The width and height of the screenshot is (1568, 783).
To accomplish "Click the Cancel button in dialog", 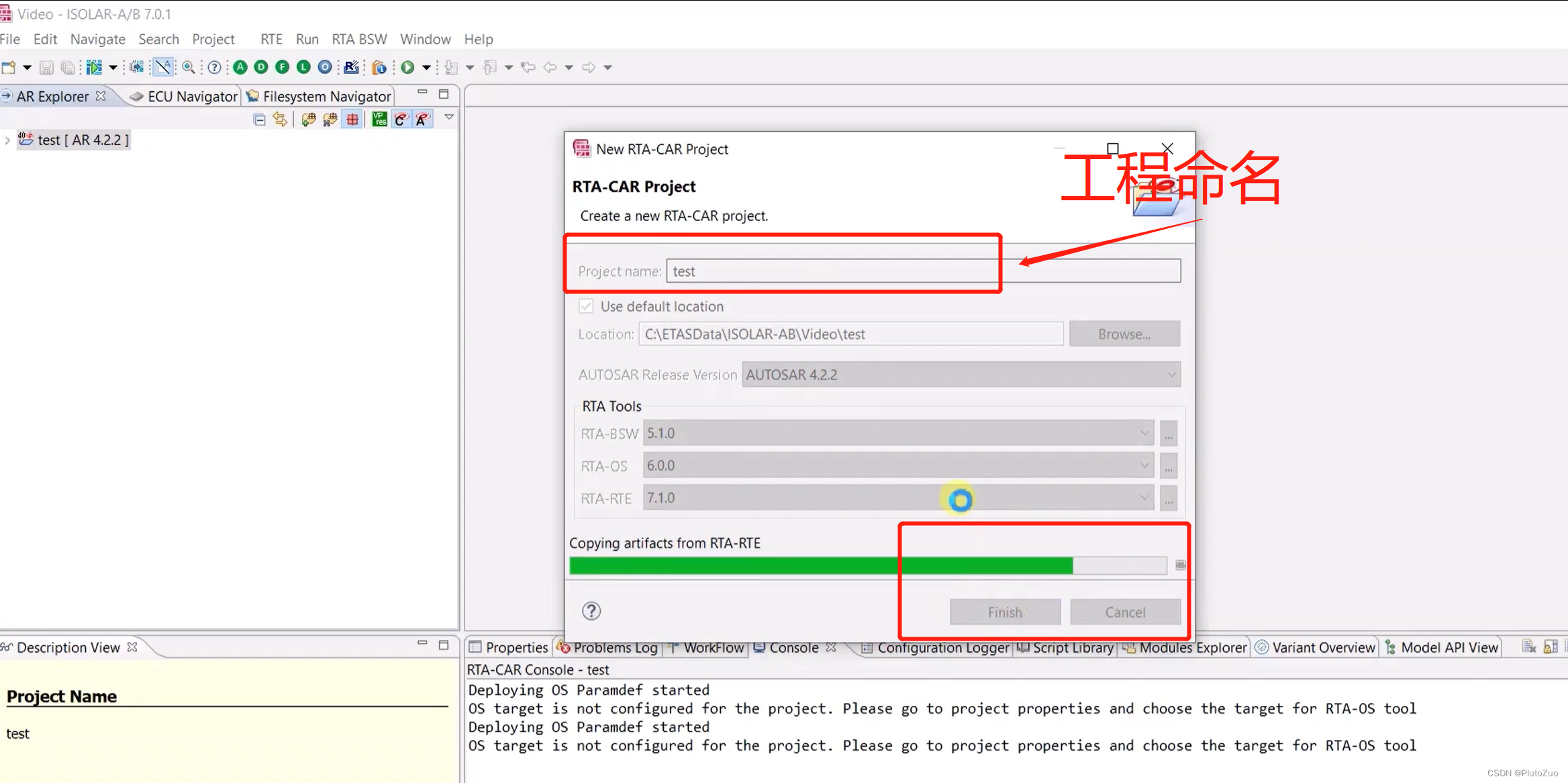I will (x=1125, y=612).
